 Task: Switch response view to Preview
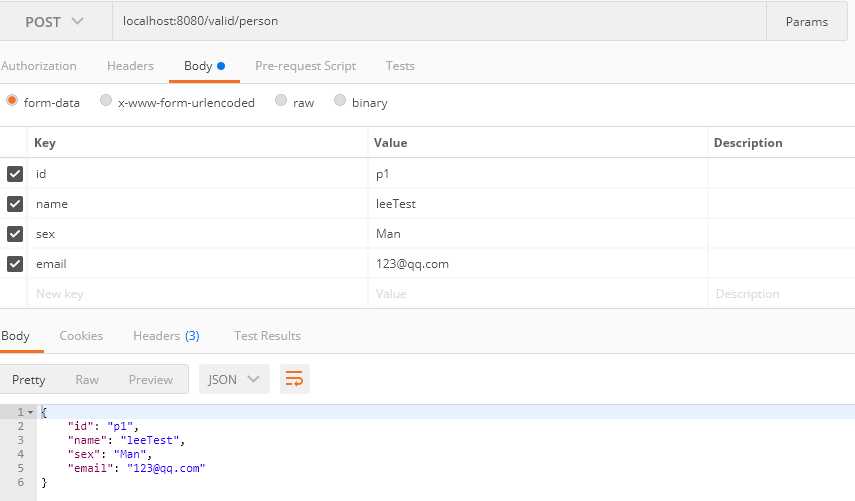point(151,379)
